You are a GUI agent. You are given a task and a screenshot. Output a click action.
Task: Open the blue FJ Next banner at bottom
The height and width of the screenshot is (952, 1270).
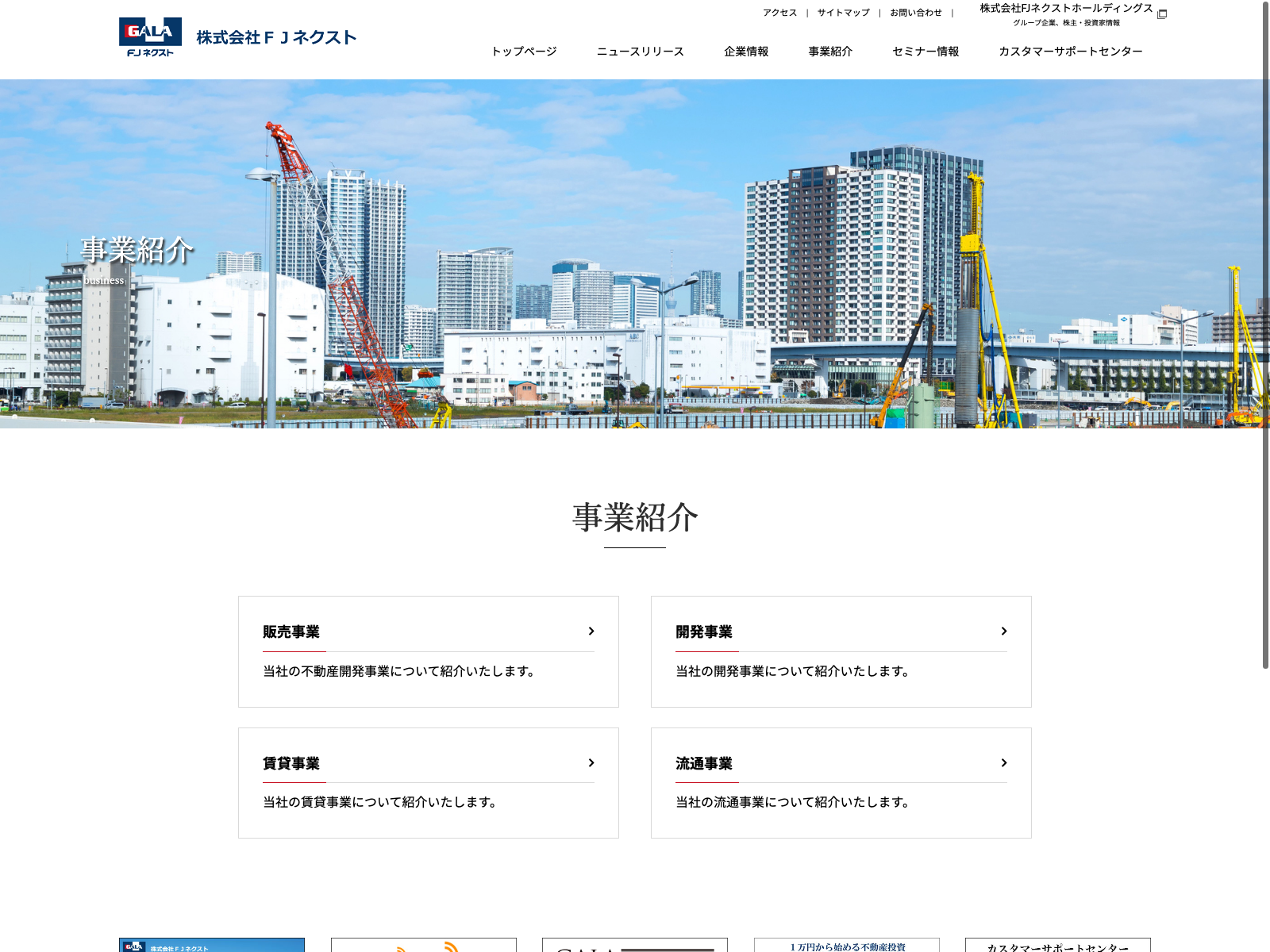pos(212,945)
